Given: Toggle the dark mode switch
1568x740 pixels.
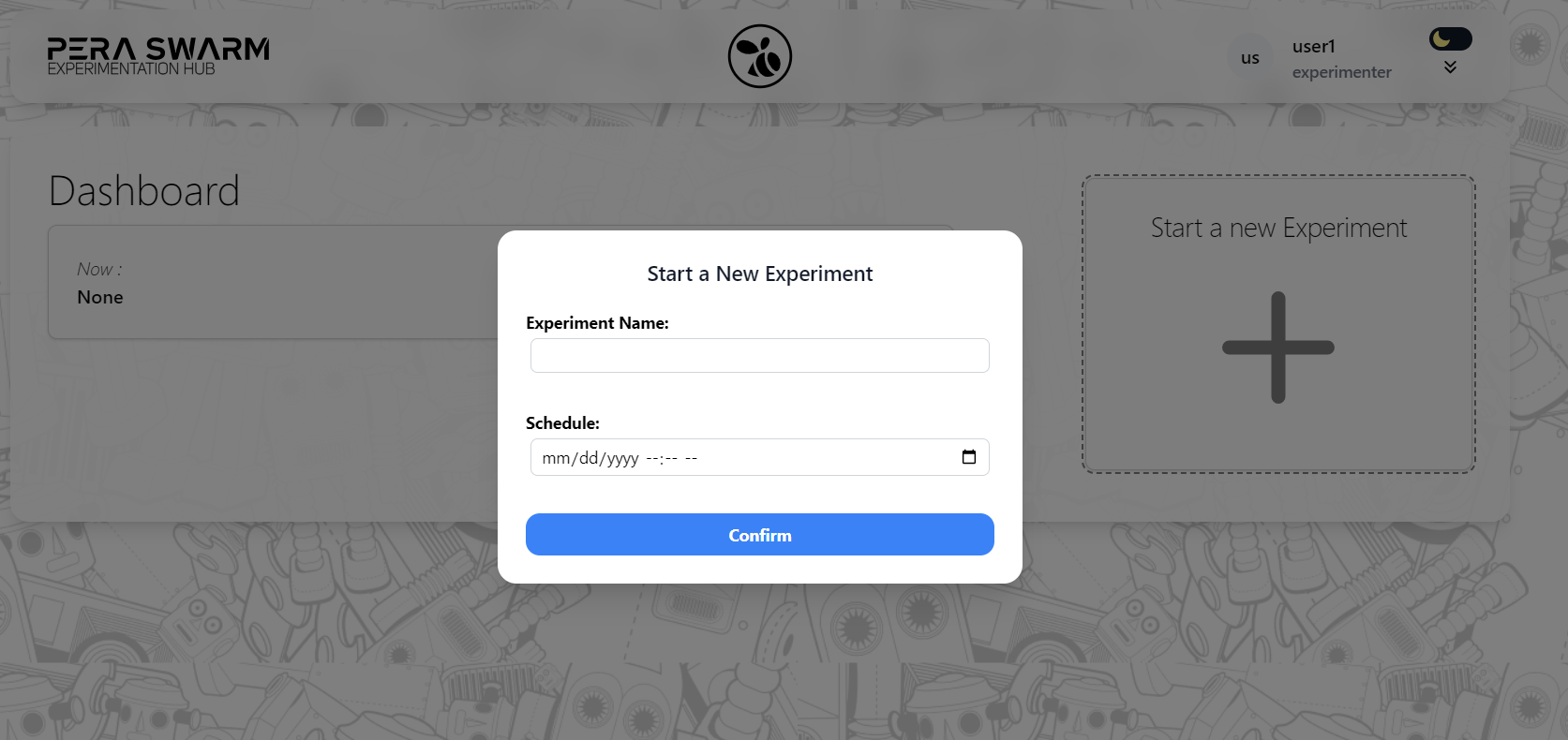Looking at the screenshot, I should [1451, 38].
